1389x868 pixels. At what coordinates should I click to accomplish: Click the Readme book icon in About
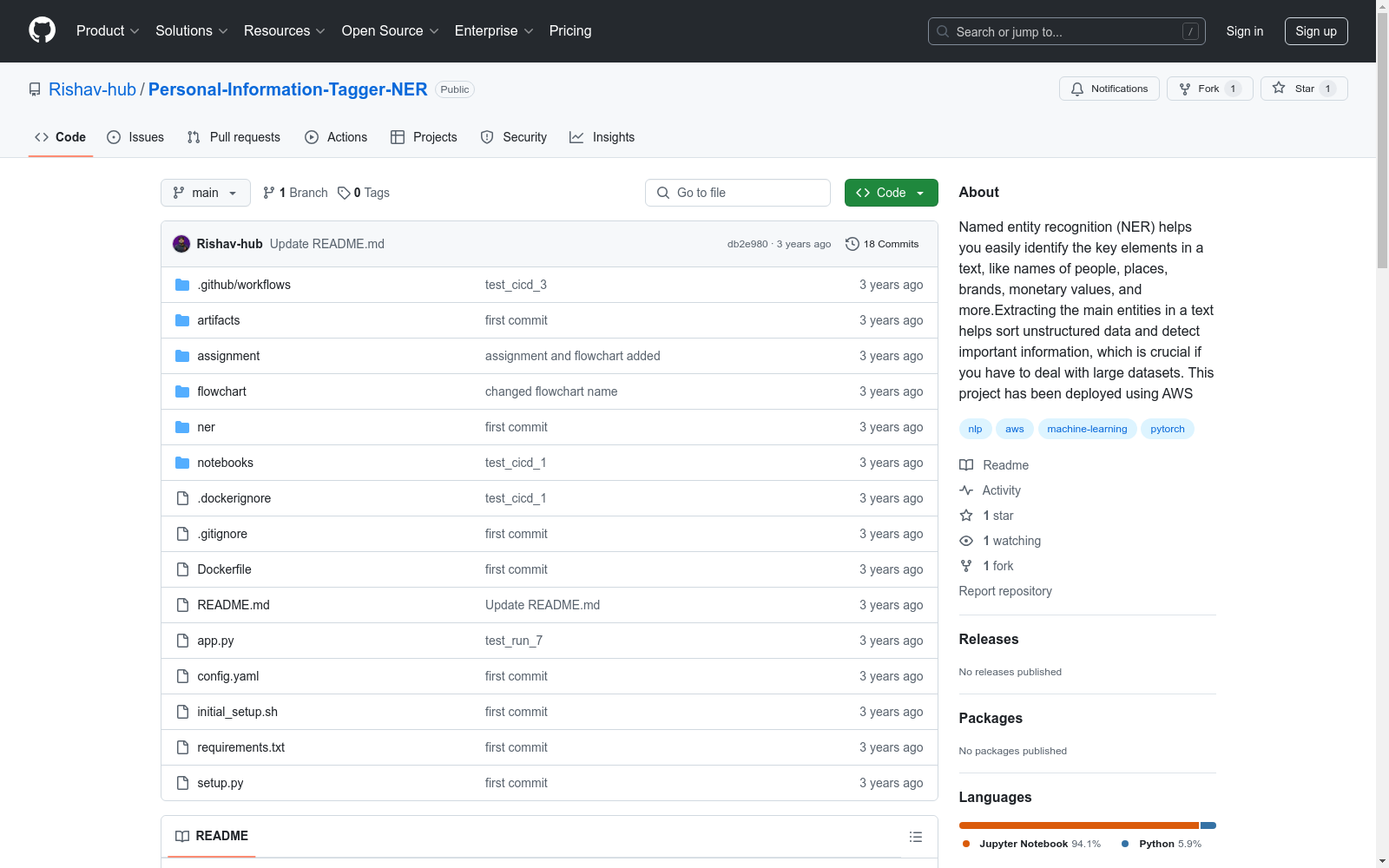966,465
